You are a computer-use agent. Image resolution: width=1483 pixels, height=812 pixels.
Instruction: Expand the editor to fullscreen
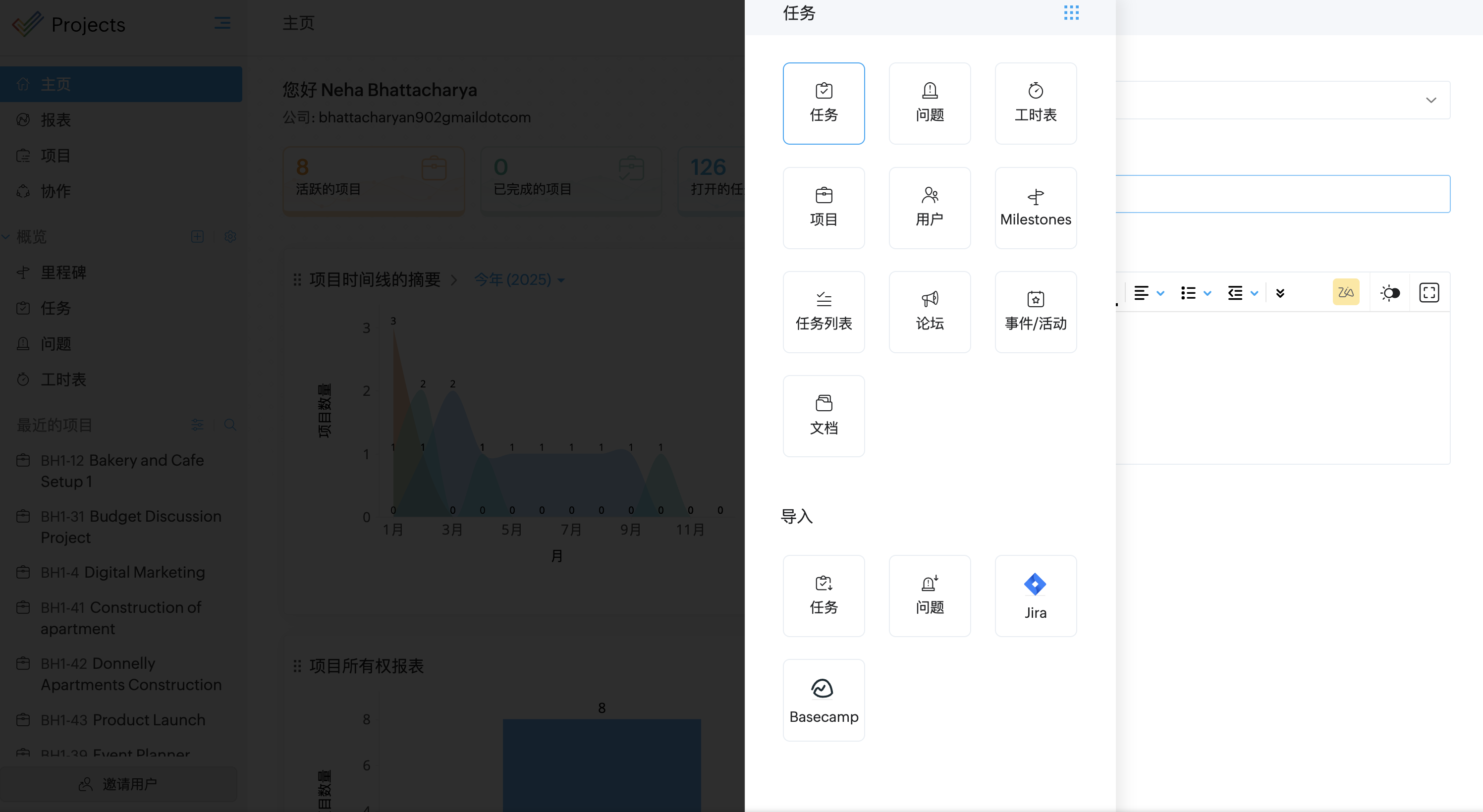[x=1428, y=292]
